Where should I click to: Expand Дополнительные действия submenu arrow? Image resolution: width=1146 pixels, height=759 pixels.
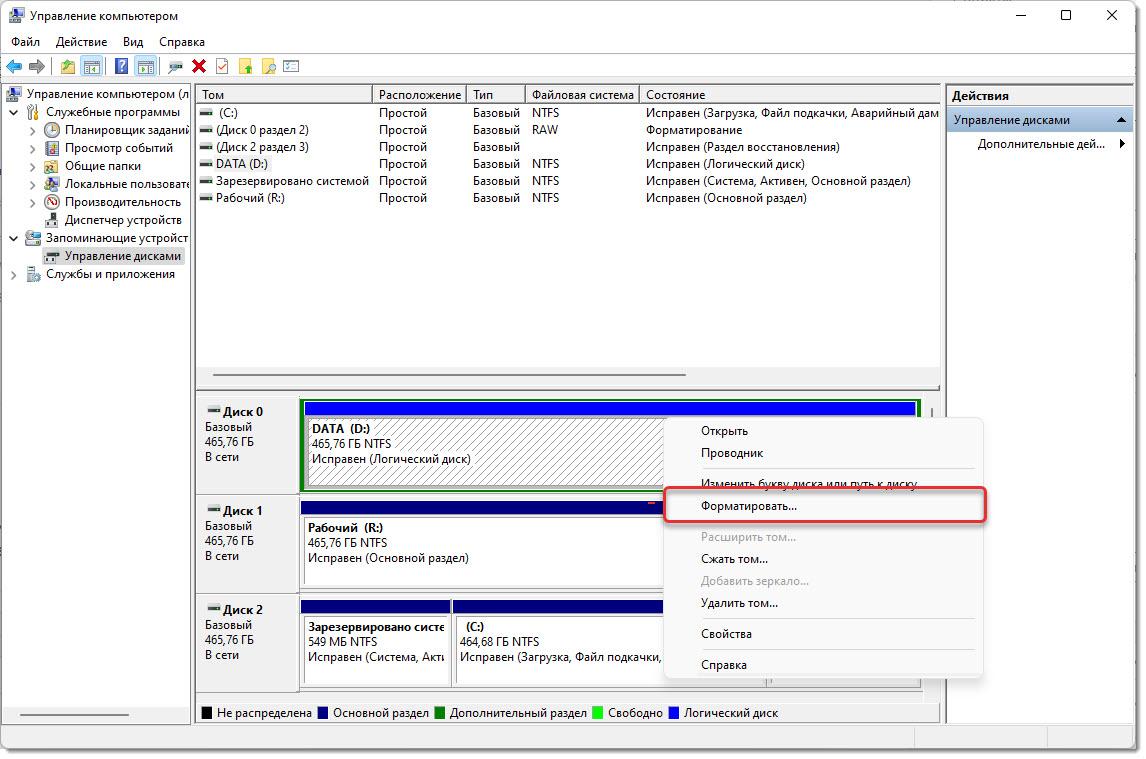(x=1122, y=144)
